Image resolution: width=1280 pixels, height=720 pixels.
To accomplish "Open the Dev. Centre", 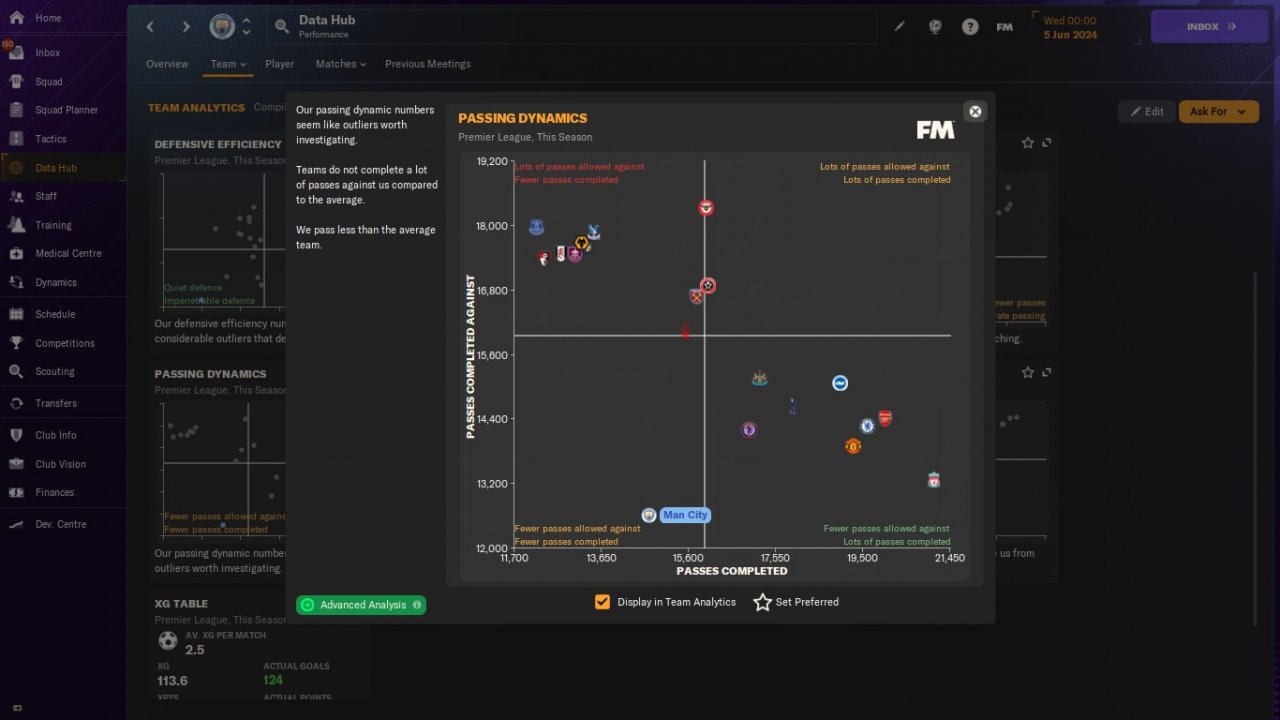I will click(x=61, y=524).
